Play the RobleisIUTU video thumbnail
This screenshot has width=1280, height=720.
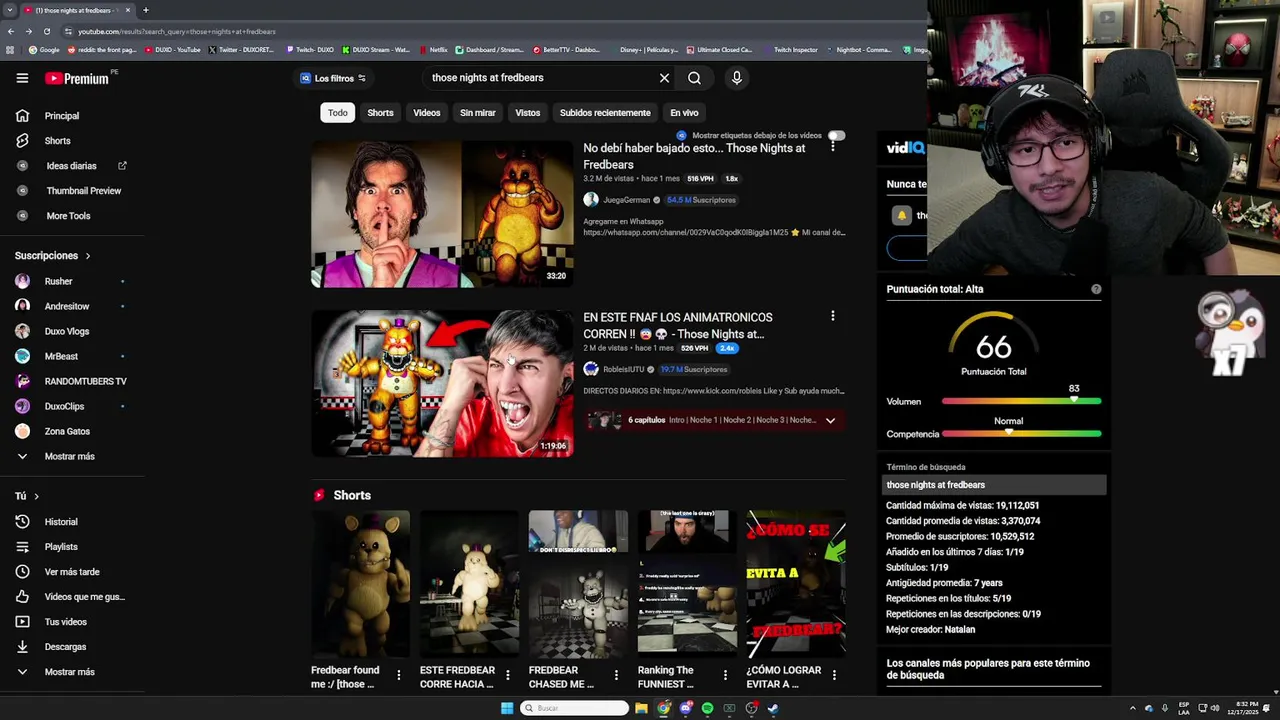click(442, 383)
